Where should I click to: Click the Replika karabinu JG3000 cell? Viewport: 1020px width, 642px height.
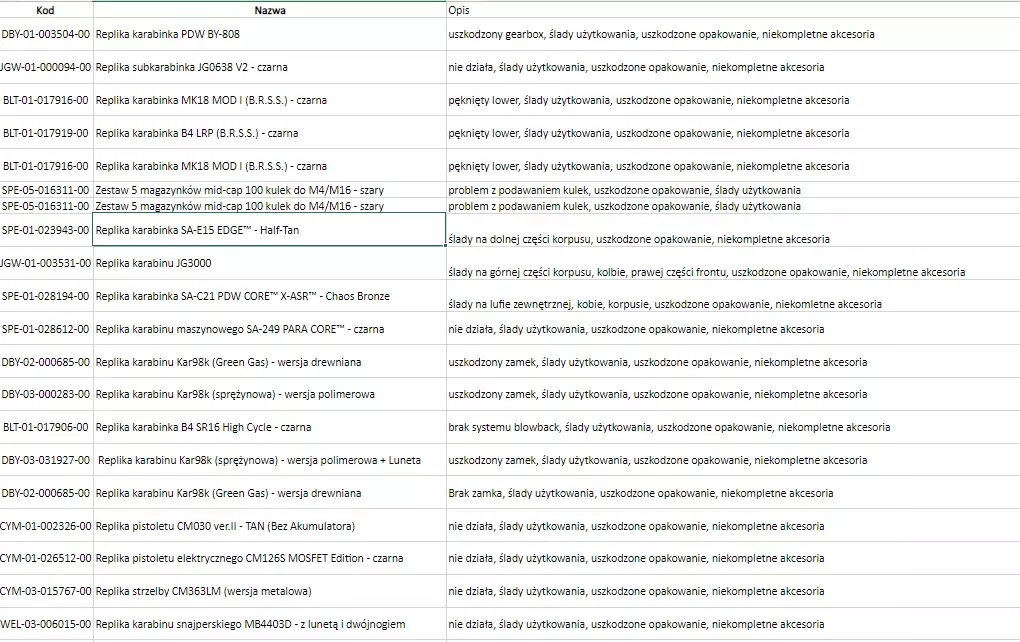[154, 263]
